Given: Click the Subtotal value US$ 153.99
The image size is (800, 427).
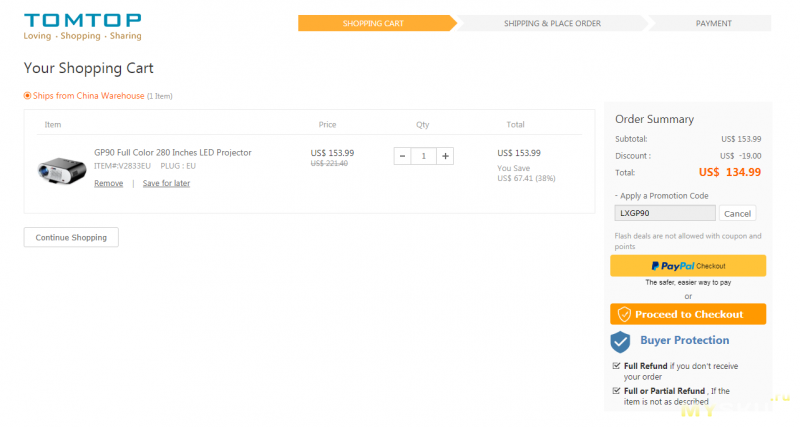Looking at the screenshot, I should [x=741, y=139].
